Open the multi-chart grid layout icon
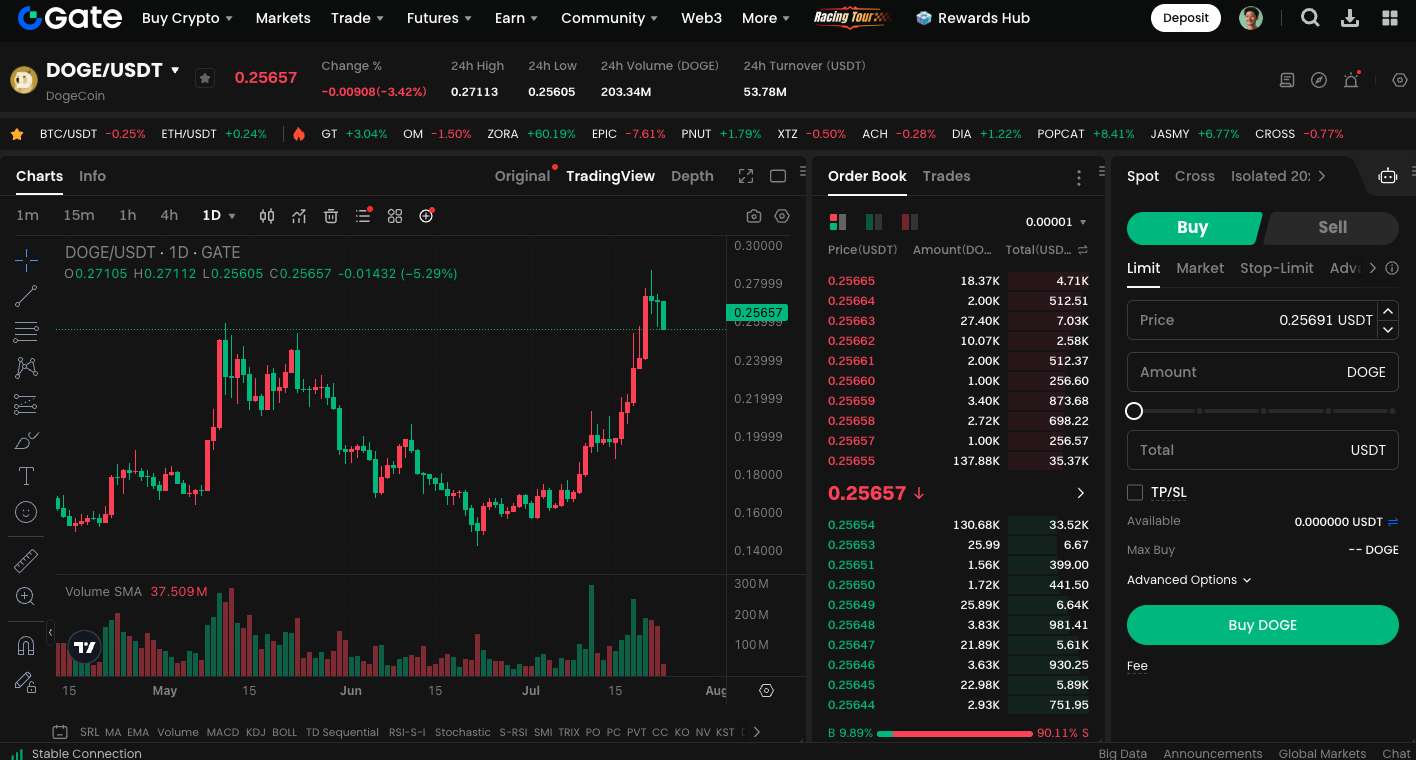Image resolution: width=1416 pixels, height=760 pixels. point(395,216)
